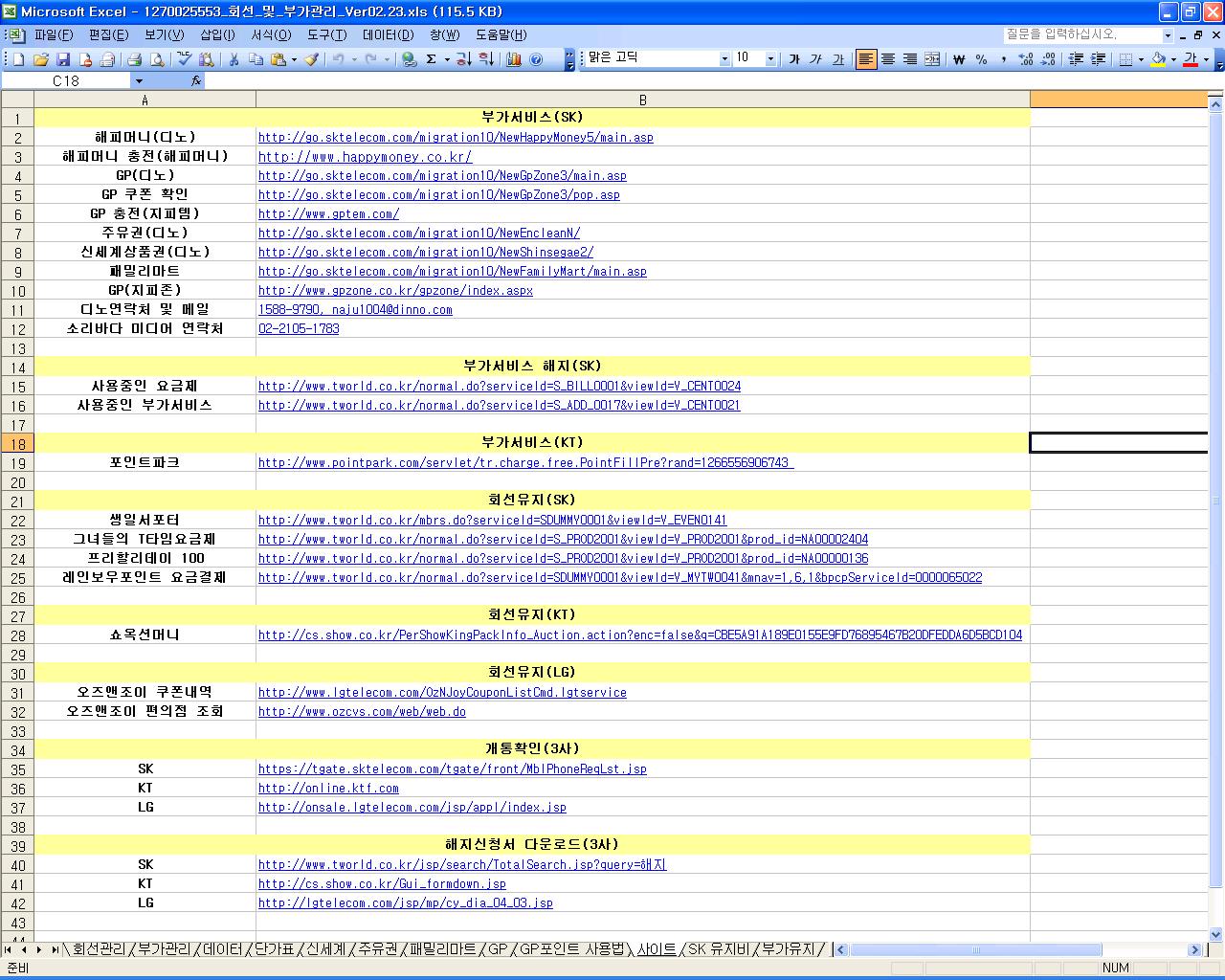
Task: Apply the yellow fill color
Action: 1158,59
